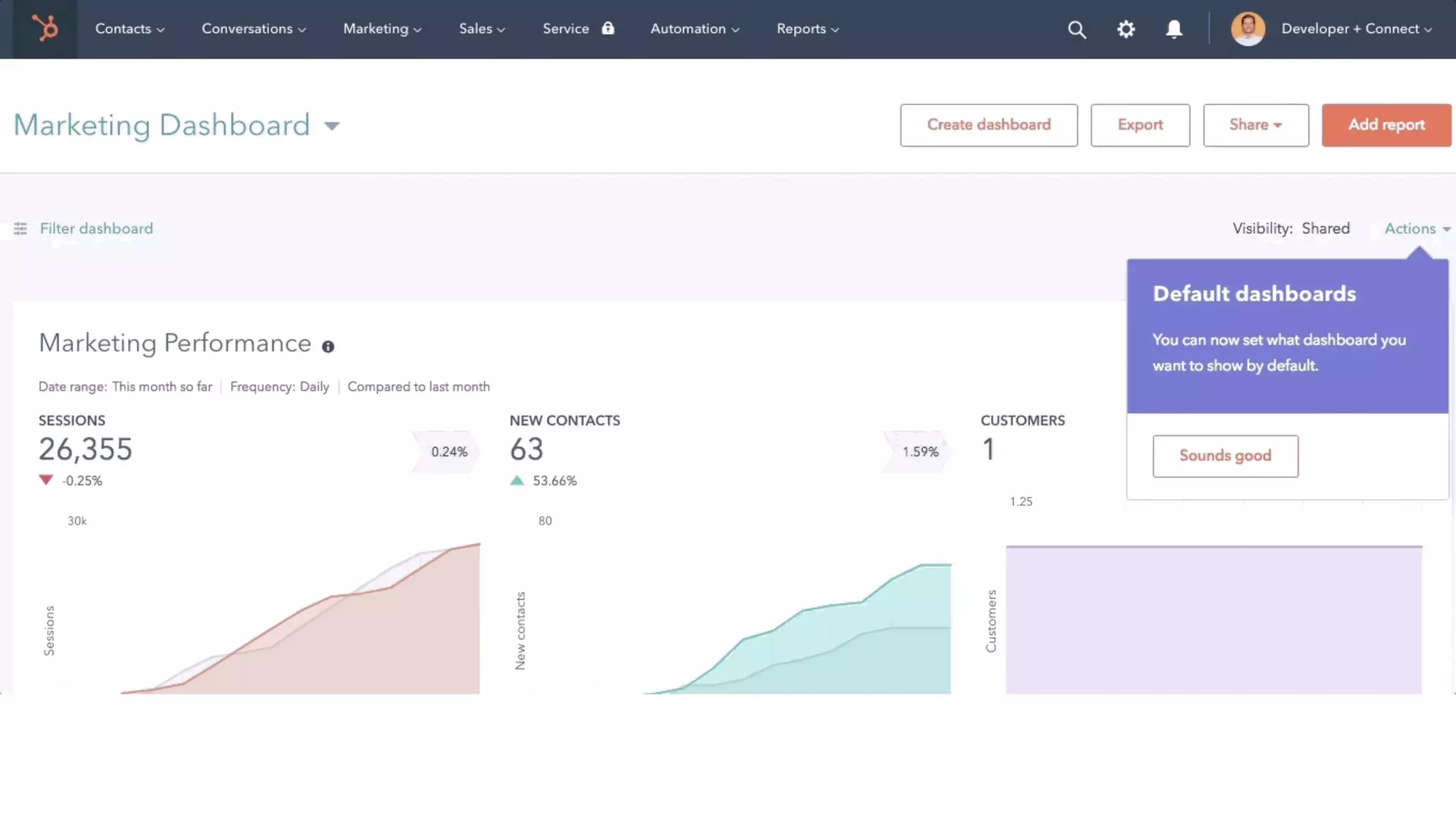Open the Automation menu
Image resolution: width=1456 pixels, height=819 pixels.
point(695,29)
